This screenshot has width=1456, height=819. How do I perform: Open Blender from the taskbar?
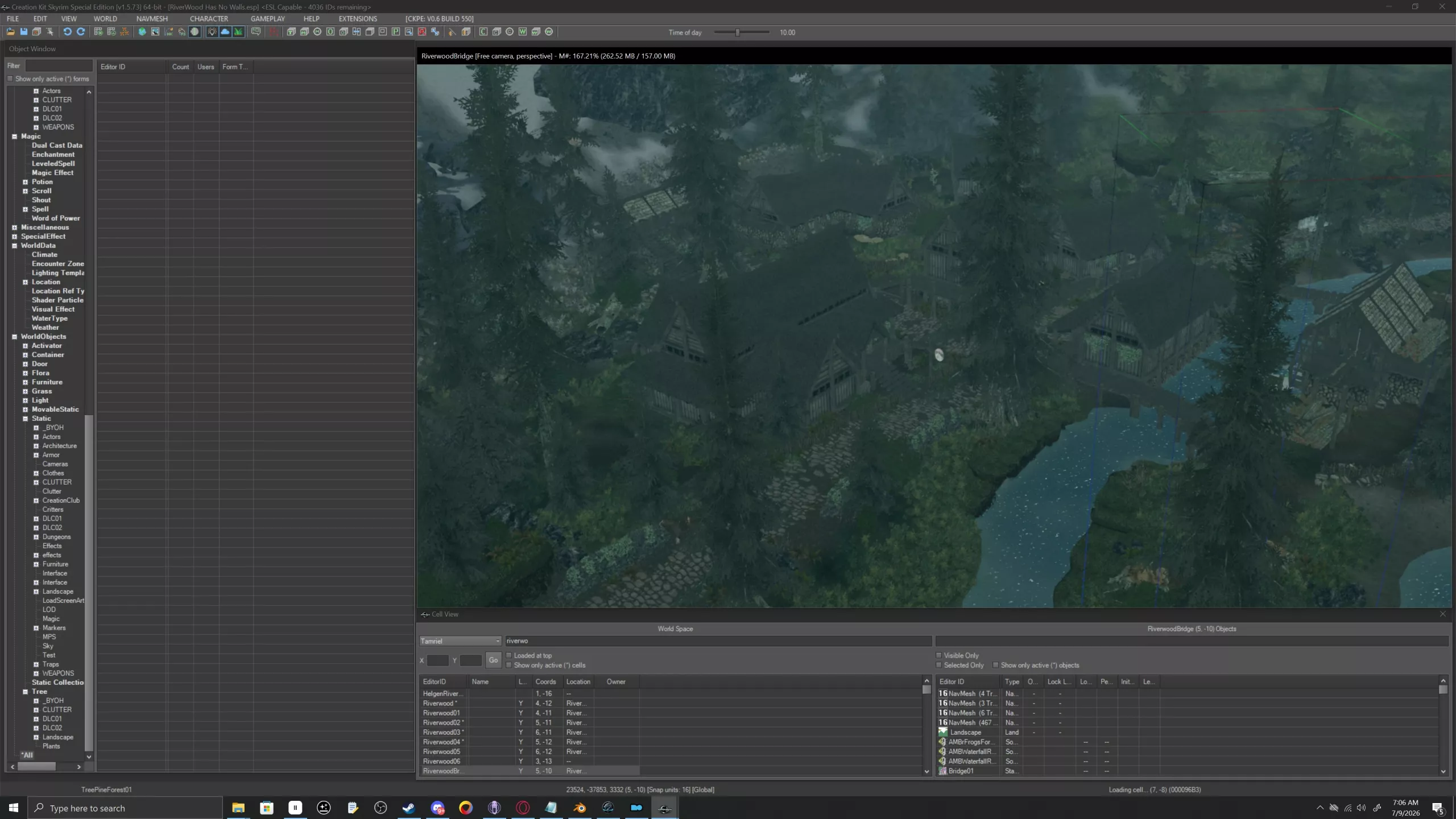tap(580, 808)
